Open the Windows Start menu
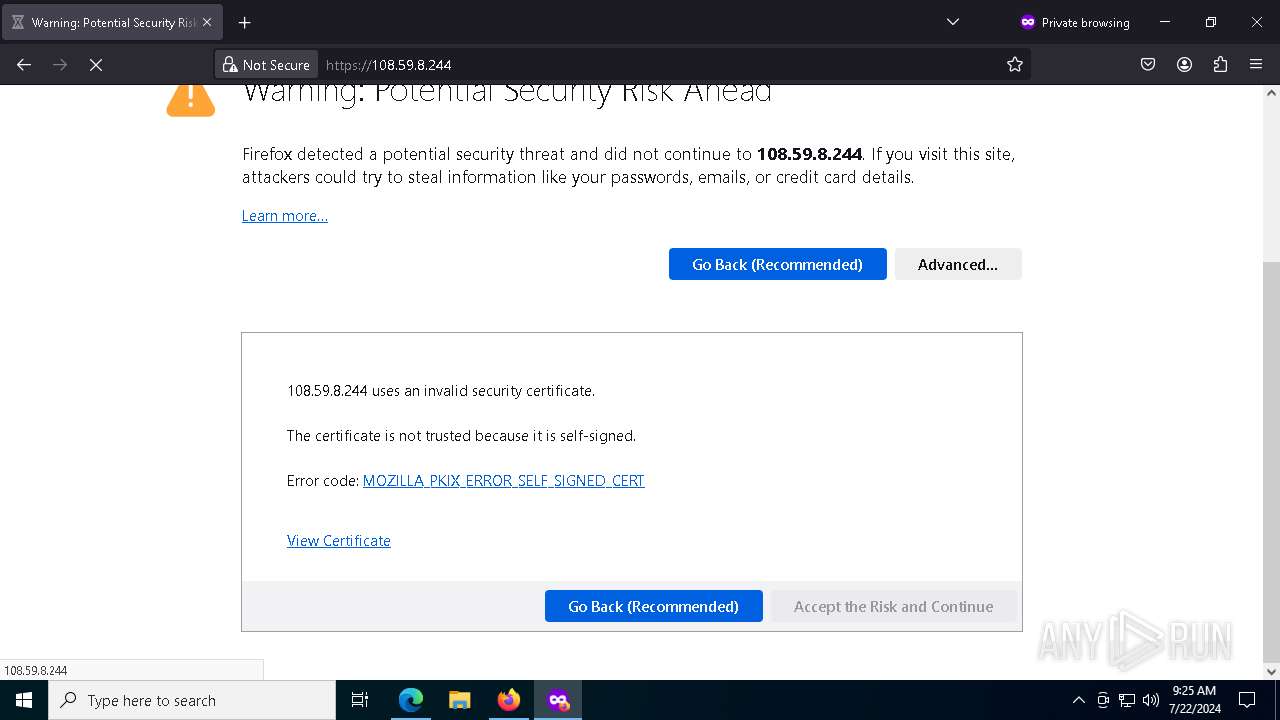 [x=24, y=700]
